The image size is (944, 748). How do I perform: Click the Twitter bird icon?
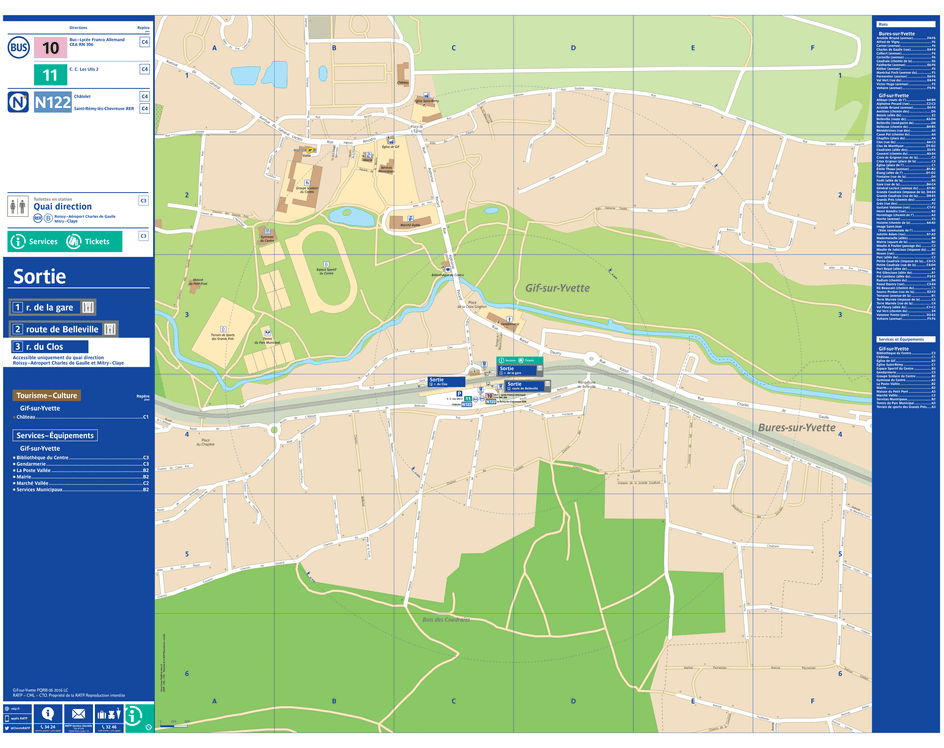click(x=6, y=727)
